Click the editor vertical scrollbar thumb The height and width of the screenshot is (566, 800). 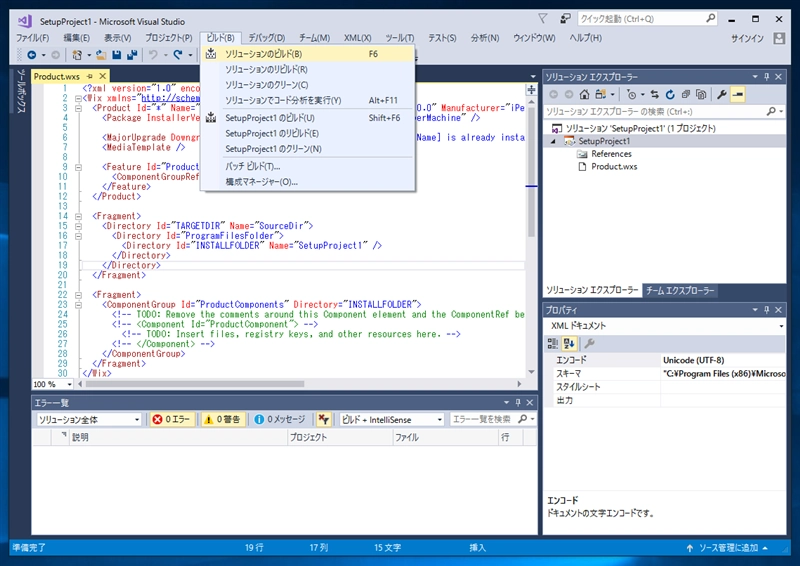(x=531, y=172)
